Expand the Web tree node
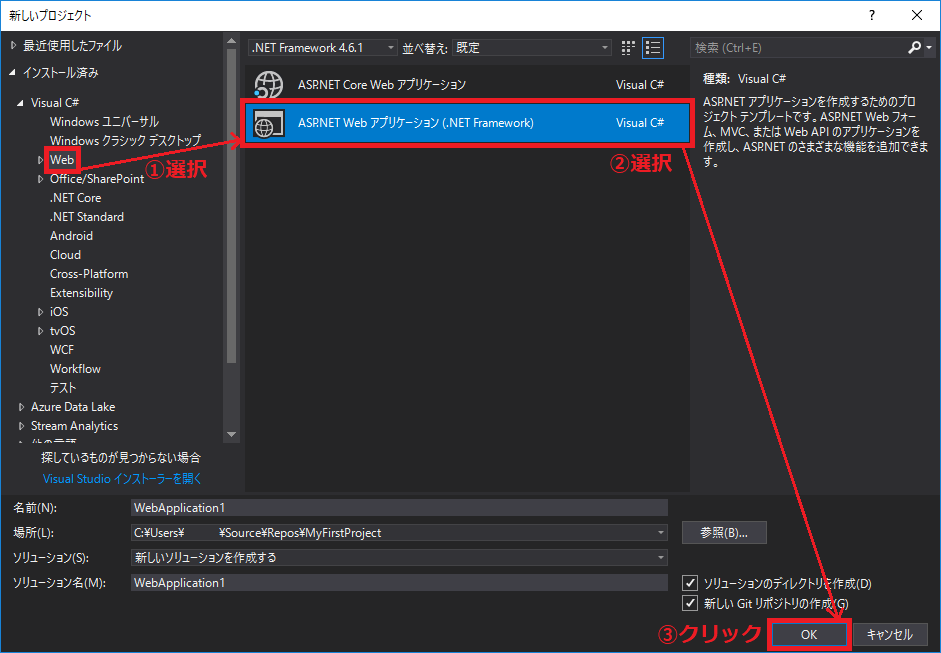 coord(40,160)
